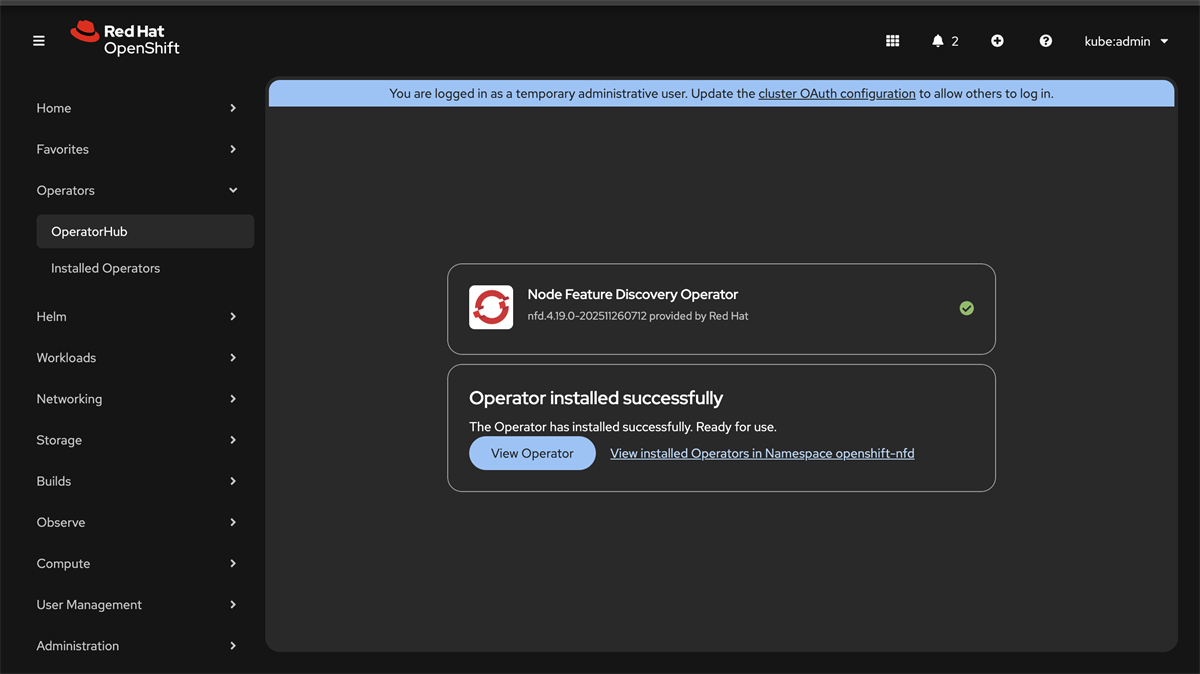Image resolution: width=1200 pixels, height=674 pixels.
Task: Open the application launcher grid icon
Action: (x=893, y=41)
